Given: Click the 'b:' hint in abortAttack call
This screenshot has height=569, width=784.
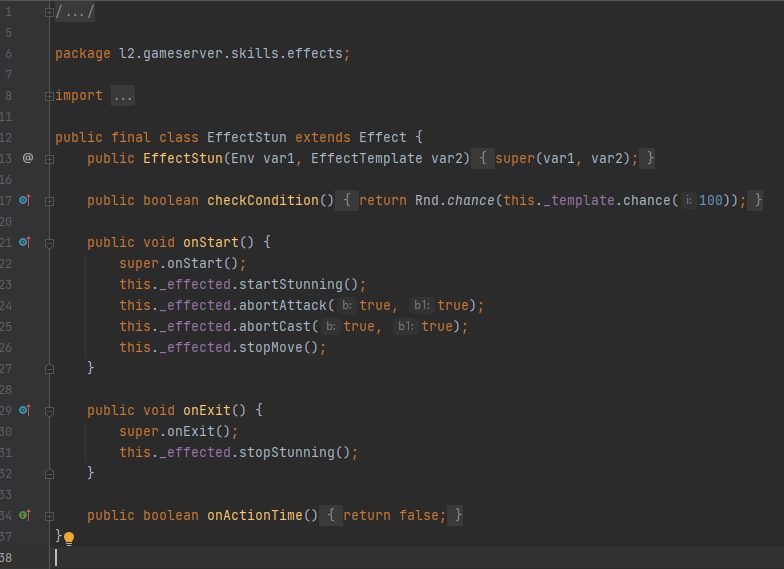Looking at the screenshot, I should click(x=346, y=306).
